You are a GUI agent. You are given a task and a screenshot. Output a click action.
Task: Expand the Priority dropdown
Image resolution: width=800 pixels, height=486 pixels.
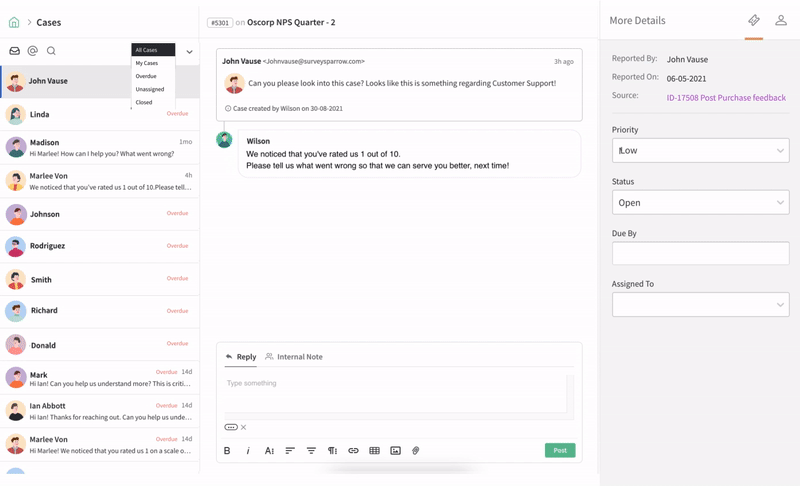click(700, 151)
